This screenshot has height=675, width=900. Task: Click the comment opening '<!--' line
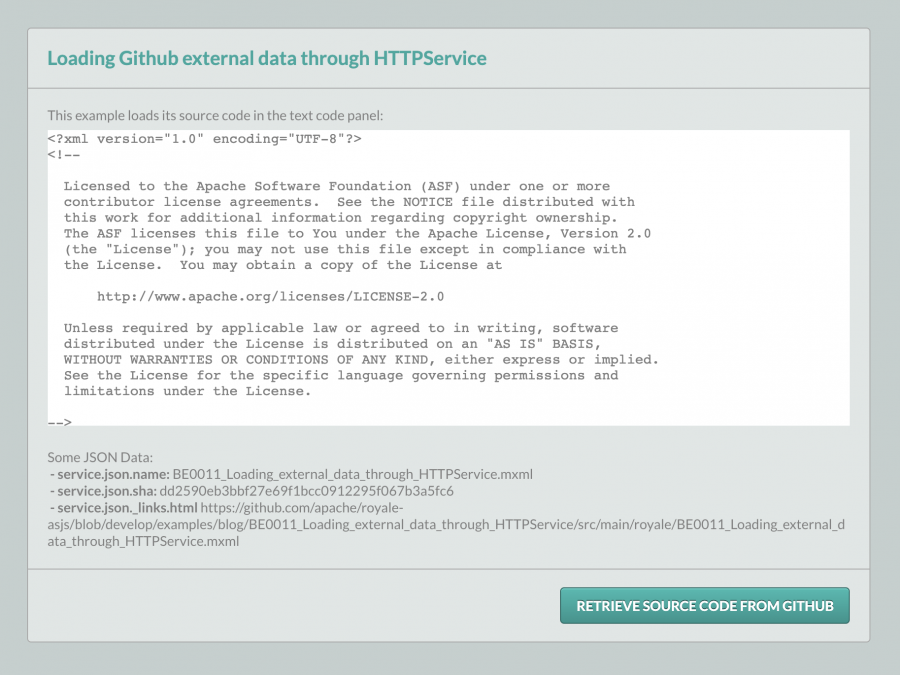(x=63, y=154)
